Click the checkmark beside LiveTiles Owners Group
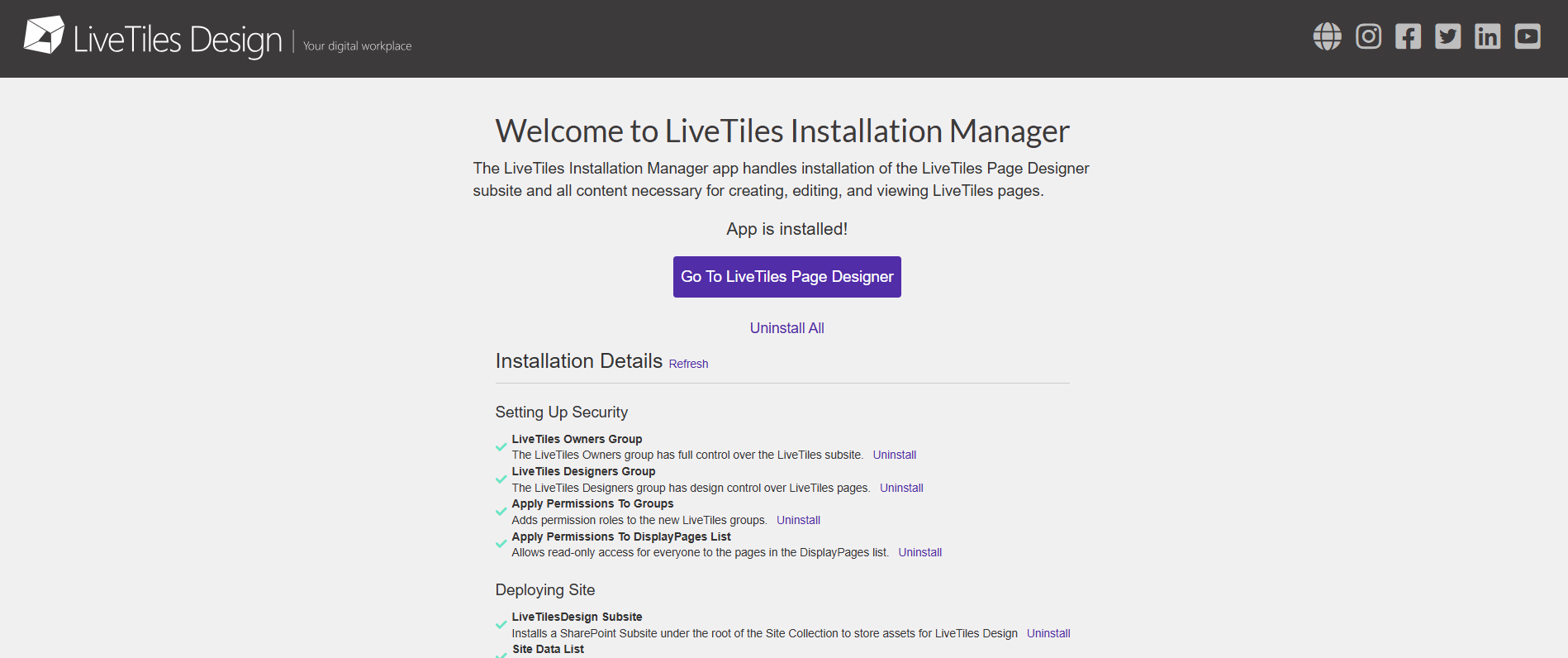 [x=501, y=447]
